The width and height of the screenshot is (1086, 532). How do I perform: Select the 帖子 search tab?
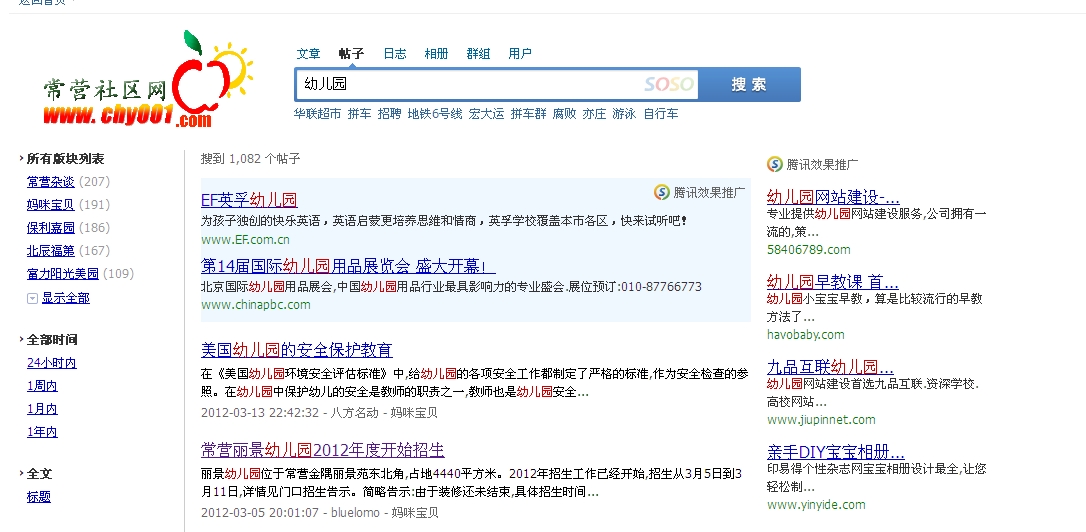pyautogui.click(x=351, y=53)
